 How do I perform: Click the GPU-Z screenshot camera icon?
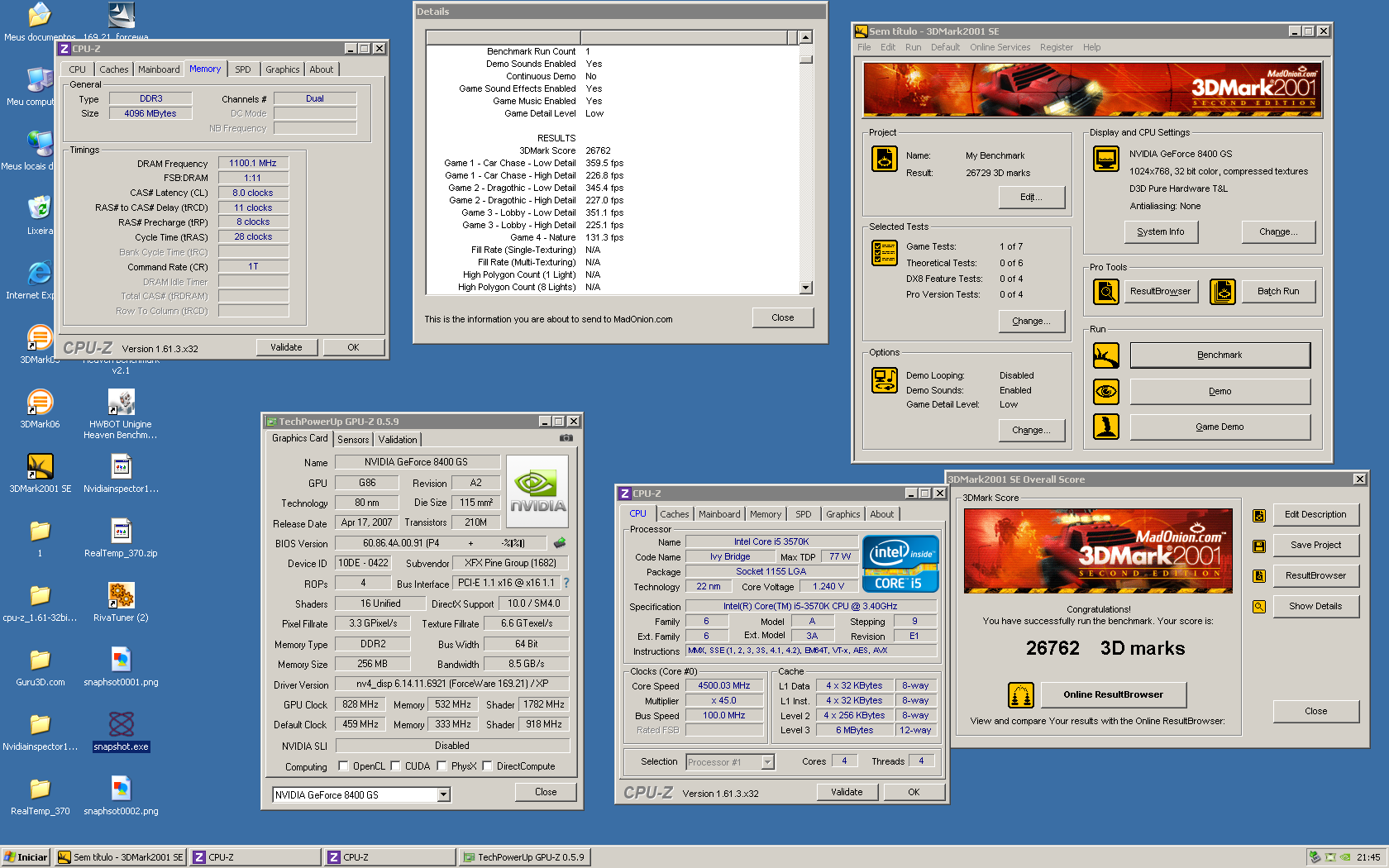click(x=566, y=438)
